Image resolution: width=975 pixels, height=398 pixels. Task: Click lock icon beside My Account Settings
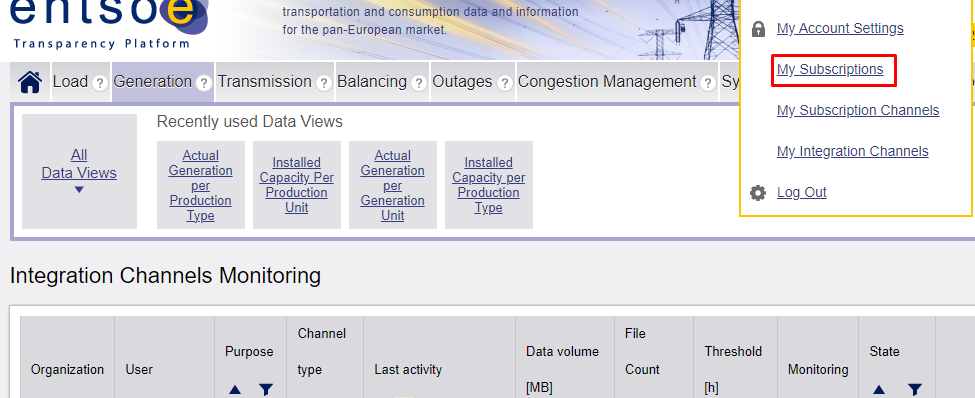pos(758,29)
